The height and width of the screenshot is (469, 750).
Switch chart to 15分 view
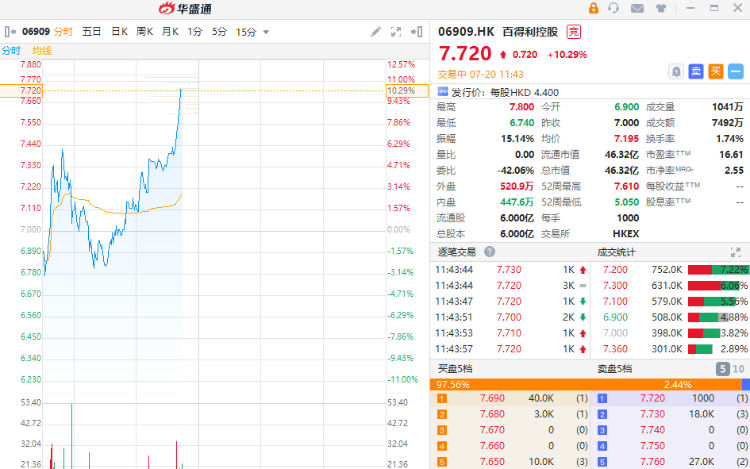pos(246,32)
